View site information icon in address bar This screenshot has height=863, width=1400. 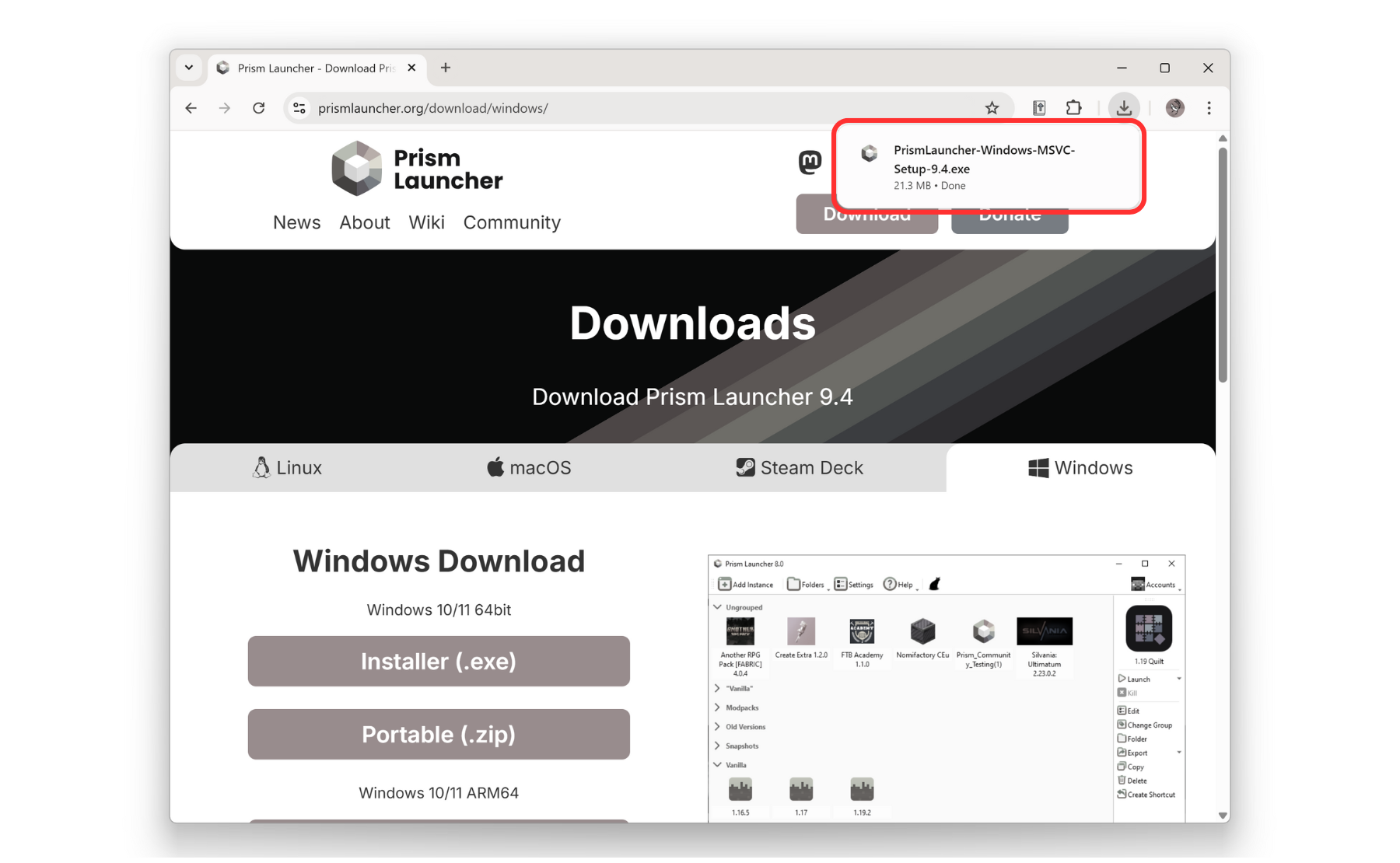point(299,108)
